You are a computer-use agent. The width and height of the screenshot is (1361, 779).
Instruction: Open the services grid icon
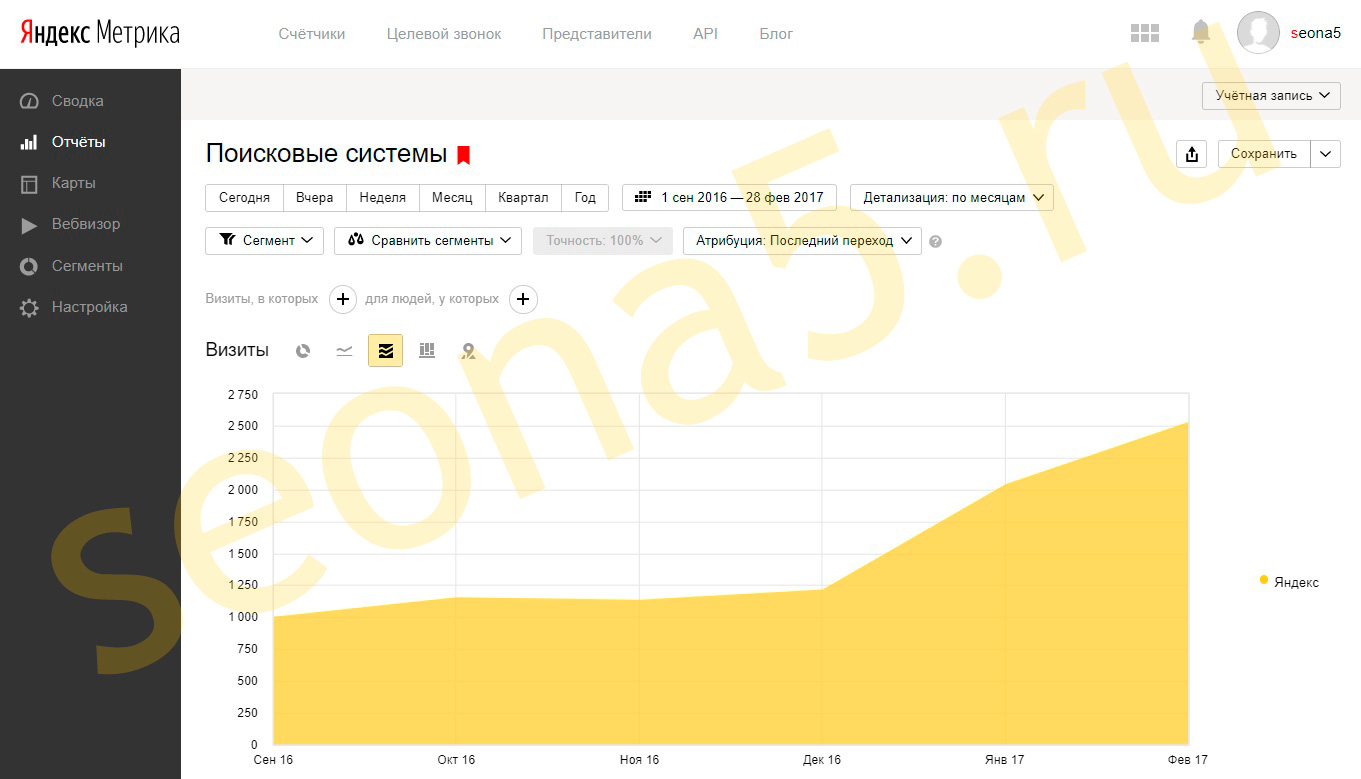point(1144,33)
